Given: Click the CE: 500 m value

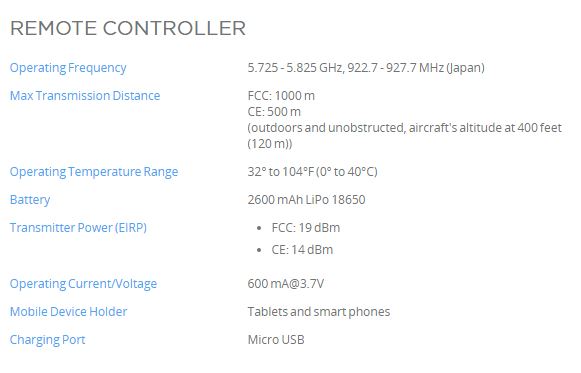Looking at the screenshot, I should (274, 111).
